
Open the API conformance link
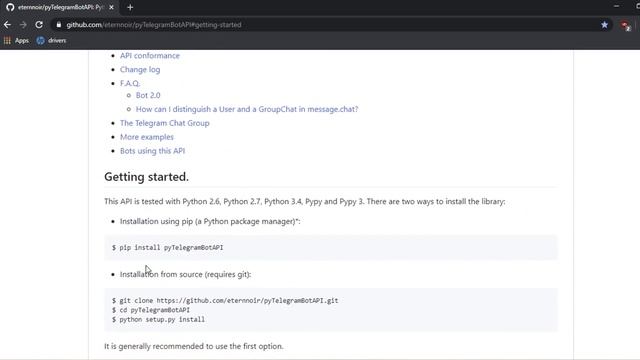(x=150, y=56)
